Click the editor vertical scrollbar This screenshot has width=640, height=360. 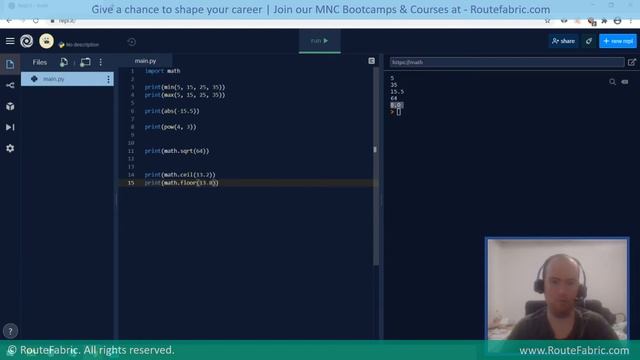pyautogui.click(x=376, y=167)
